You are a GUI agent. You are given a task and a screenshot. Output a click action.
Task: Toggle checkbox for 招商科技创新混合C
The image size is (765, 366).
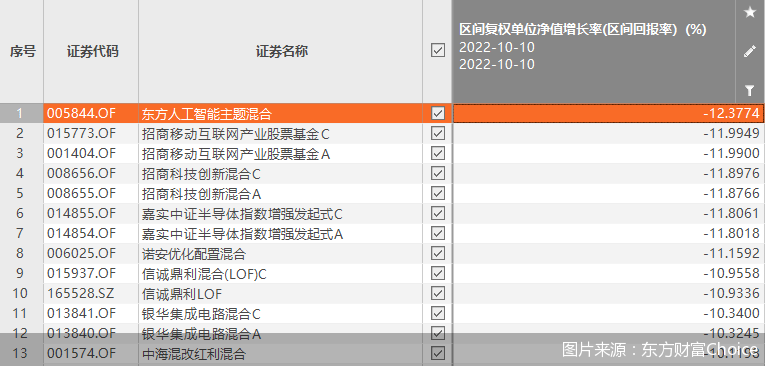438,173
